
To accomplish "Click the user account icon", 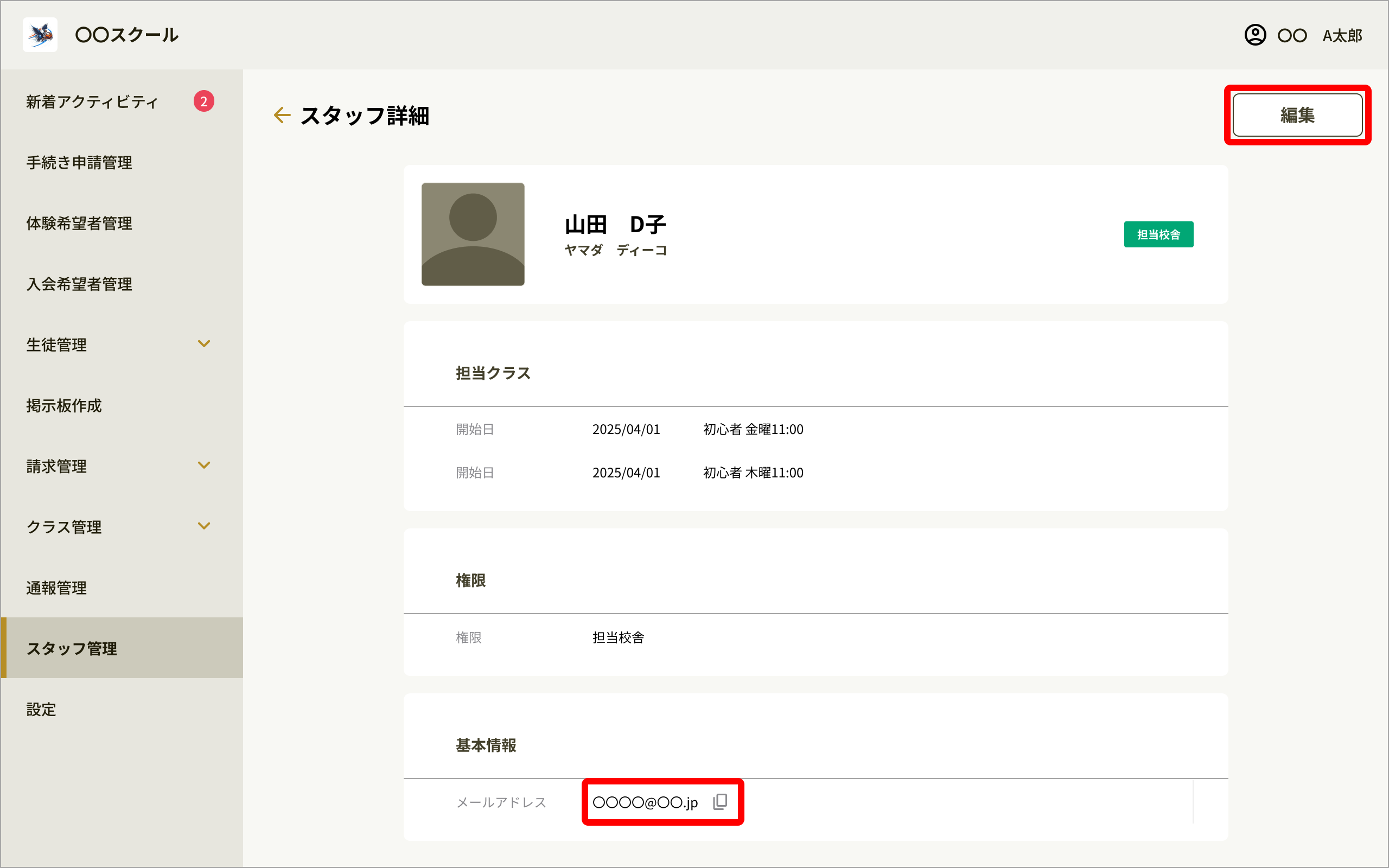I will pos(1256,35).
